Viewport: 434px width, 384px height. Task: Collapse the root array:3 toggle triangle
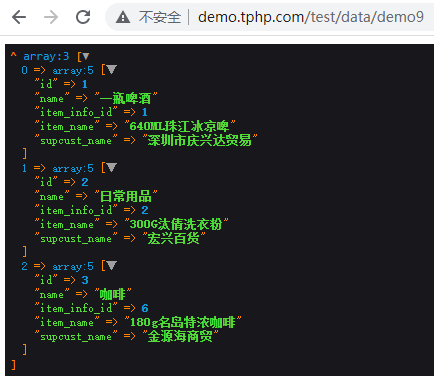(x=86, y=56)
